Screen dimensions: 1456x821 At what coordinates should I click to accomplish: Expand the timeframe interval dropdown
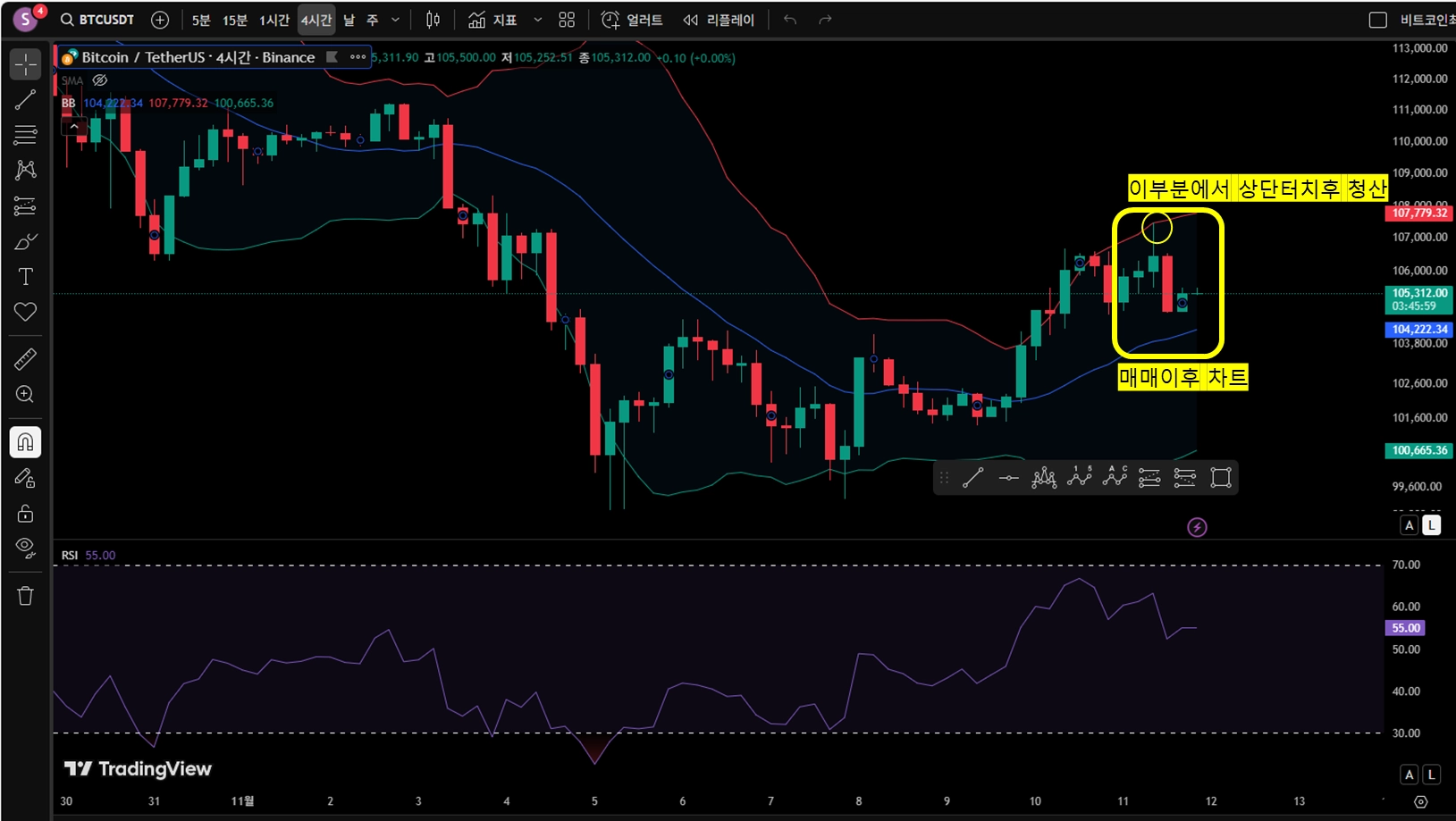point(395,20)
